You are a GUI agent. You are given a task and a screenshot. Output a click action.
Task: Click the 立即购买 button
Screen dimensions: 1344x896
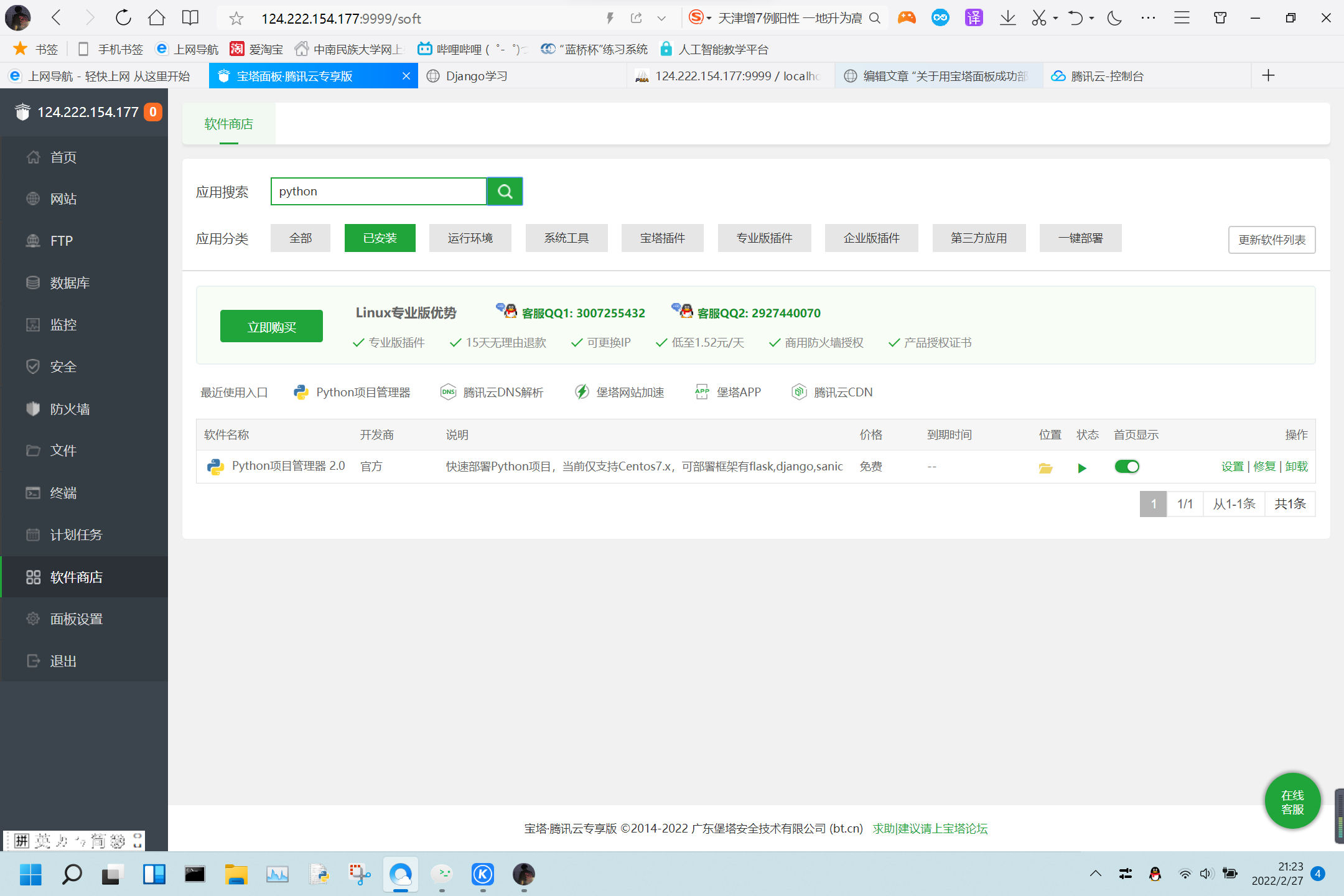coord(271,326)
